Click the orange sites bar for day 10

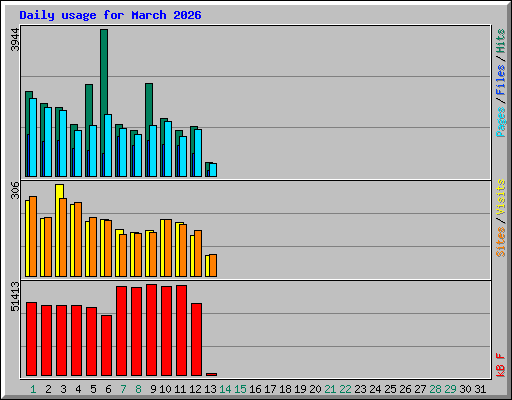pos(168,248)
